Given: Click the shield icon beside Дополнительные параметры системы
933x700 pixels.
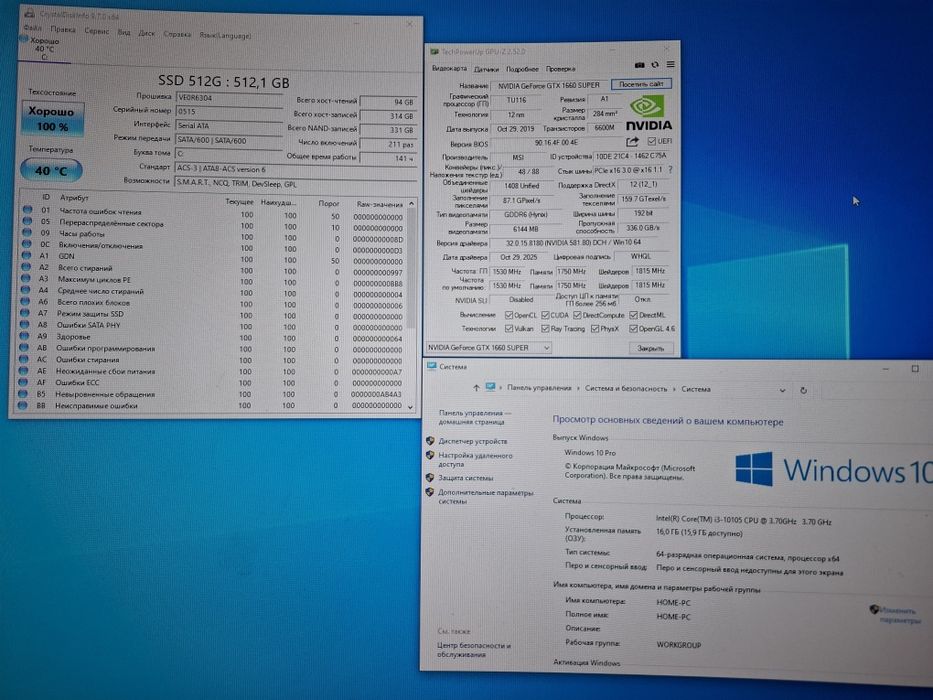Looking at the screenshot, I should [x=430, y=492].
